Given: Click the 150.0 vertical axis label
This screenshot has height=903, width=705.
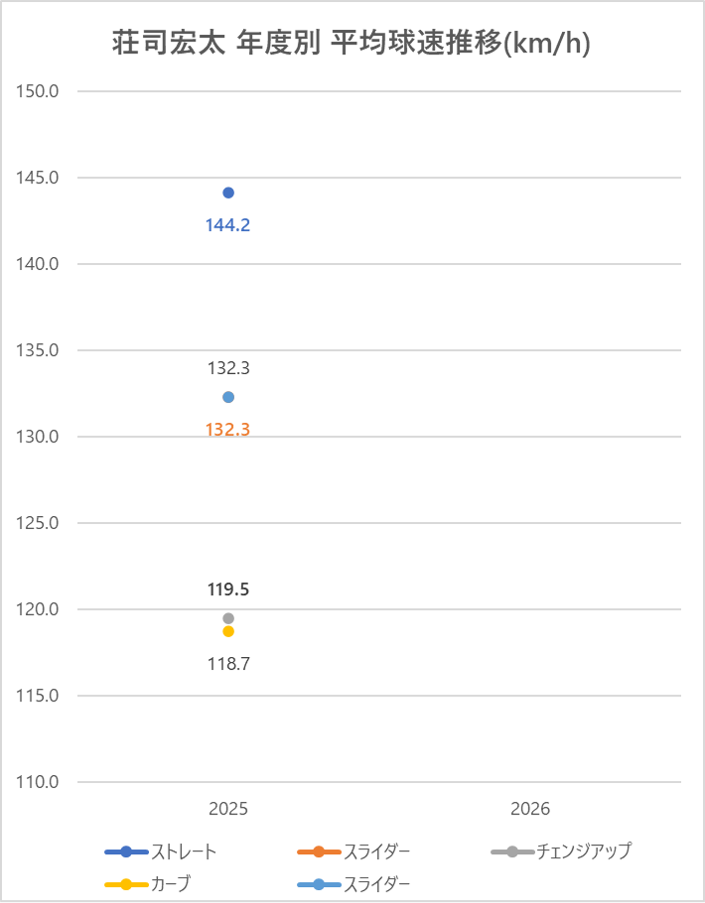Looking at the screenshot, I should coord(39,91).
